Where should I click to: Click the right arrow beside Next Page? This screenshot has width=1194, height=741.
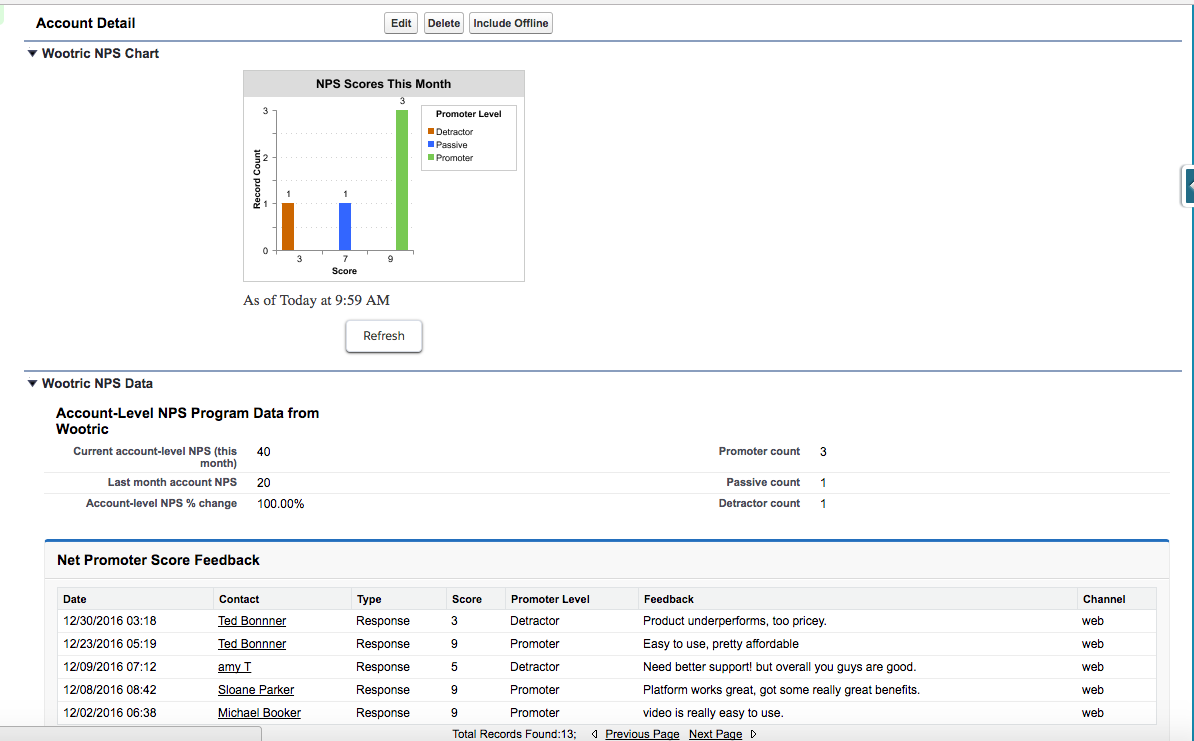pos(753,734)
